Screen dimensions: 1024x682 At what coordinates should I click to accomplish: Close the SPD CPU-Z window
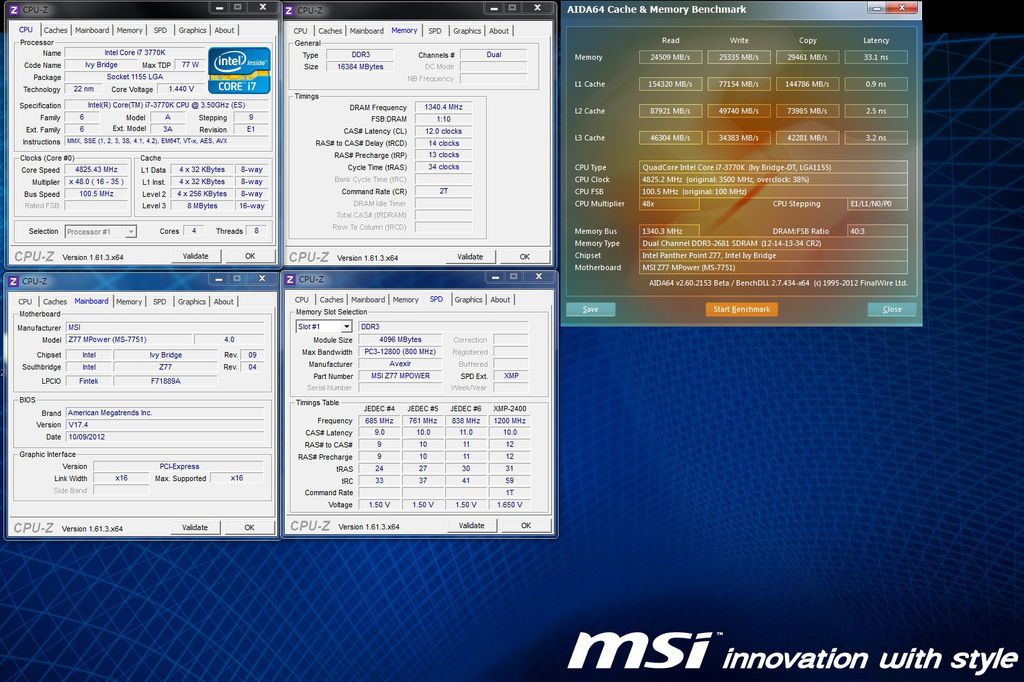(539, 276)
